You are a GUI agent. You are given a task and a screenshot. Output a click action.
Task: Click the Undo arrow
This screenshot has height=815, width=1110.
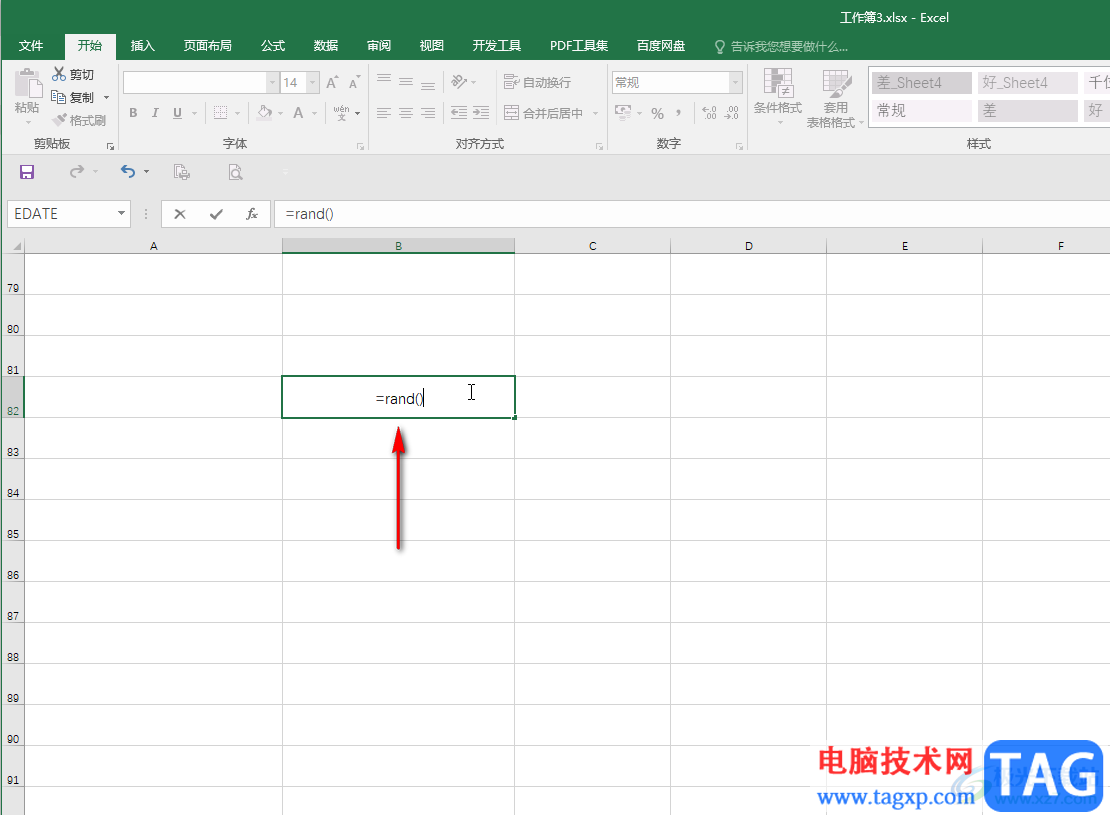tap(127, 171)
